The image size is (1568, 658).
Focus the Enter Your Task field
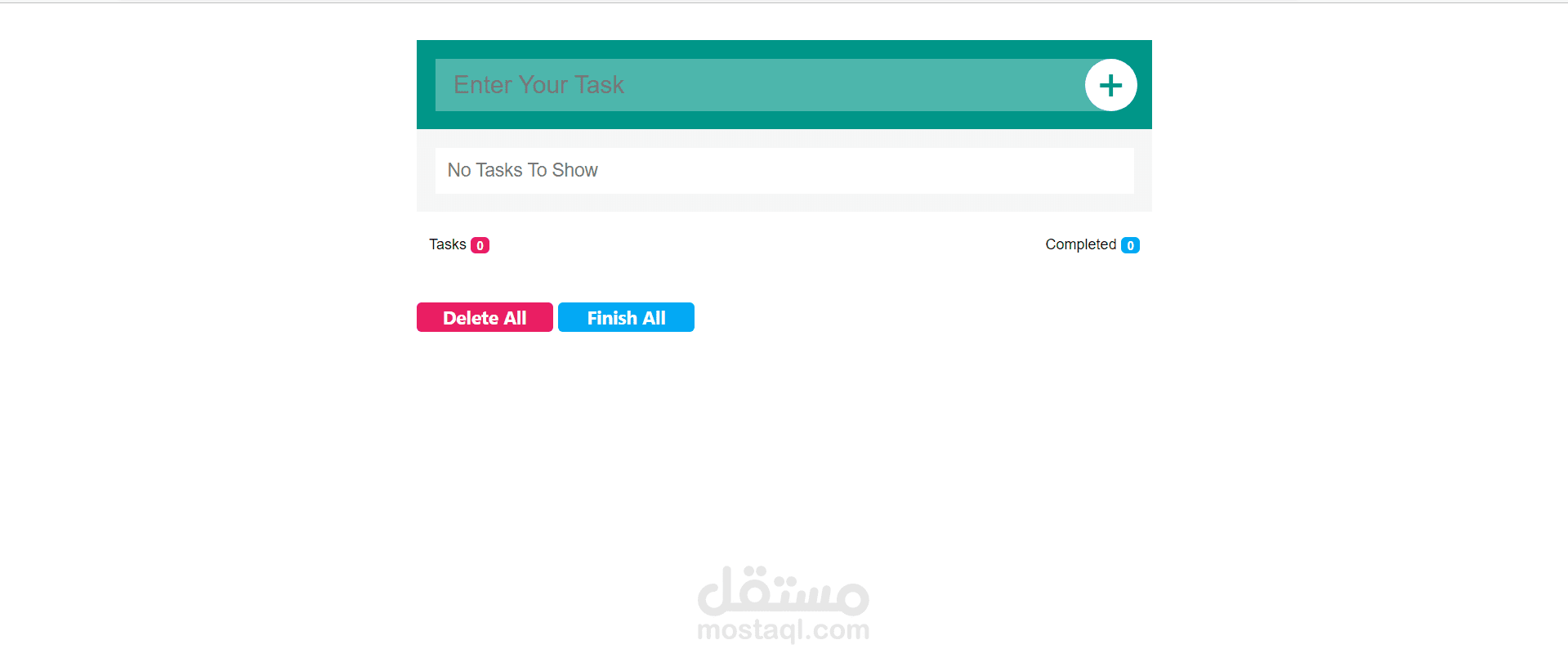[760, 85]
